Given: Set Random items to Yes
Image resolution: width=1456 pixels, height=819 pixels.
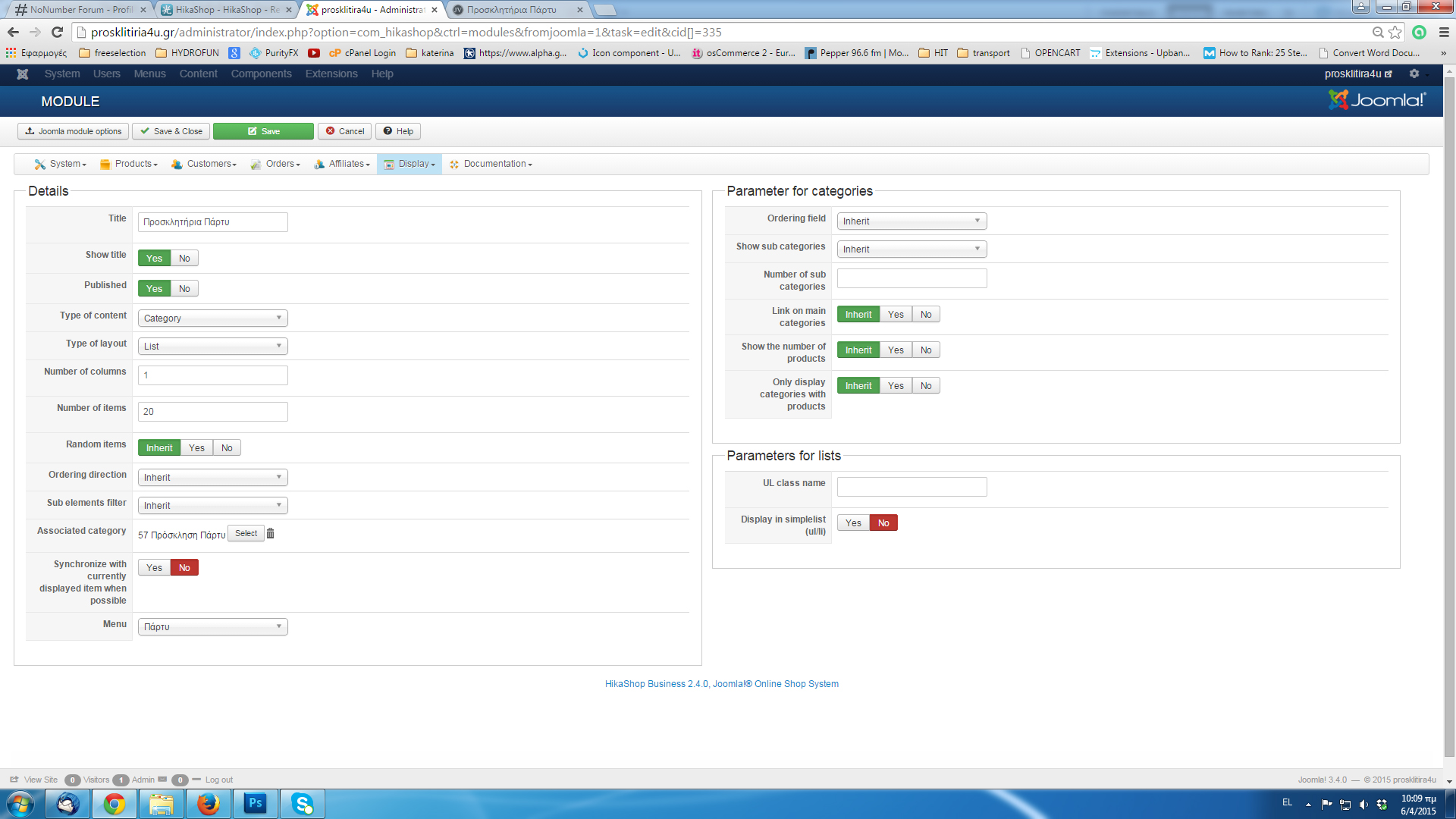Looking at the screenshot, I should [x=196, y=448].
